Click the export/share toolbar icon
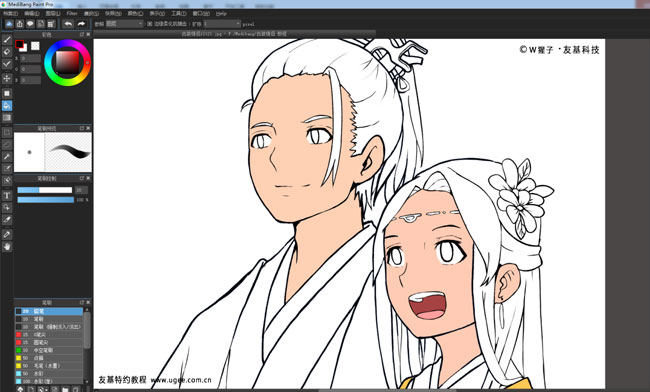This screenshot has width=650, height=392. pos(19,24)
